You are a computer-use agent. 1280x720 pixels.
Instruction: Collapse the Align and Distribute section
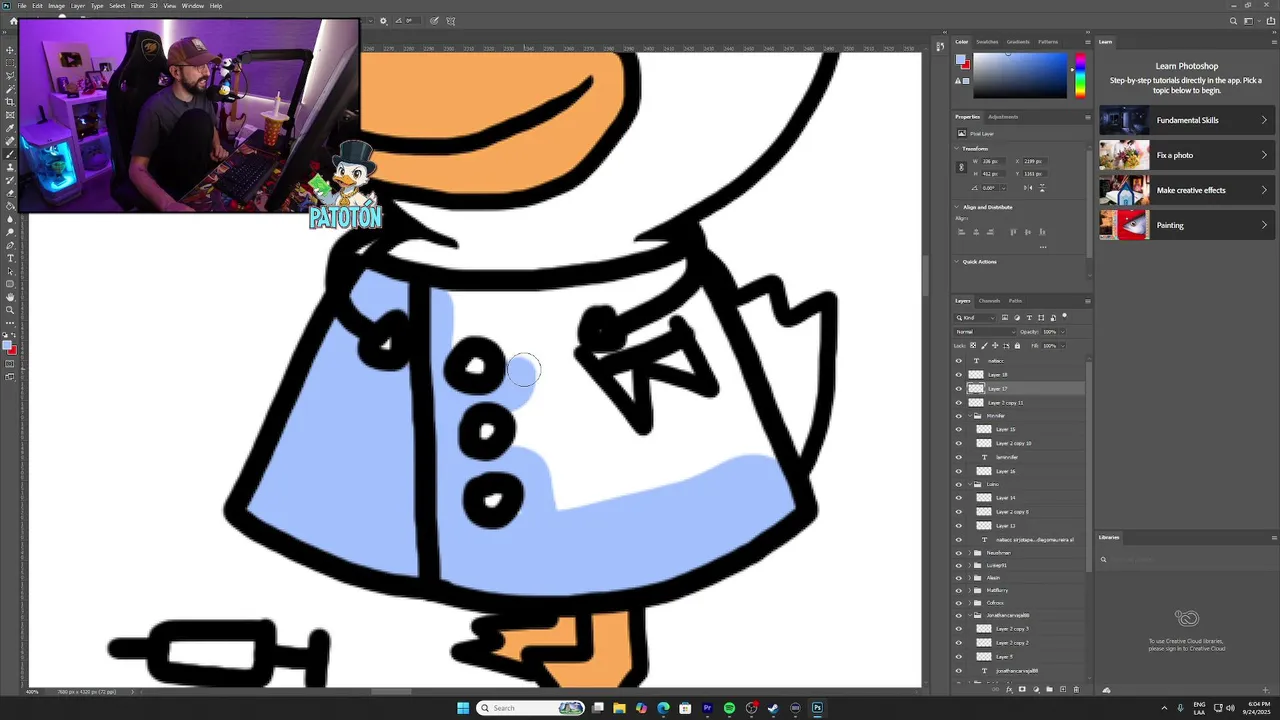click(956, 207)
